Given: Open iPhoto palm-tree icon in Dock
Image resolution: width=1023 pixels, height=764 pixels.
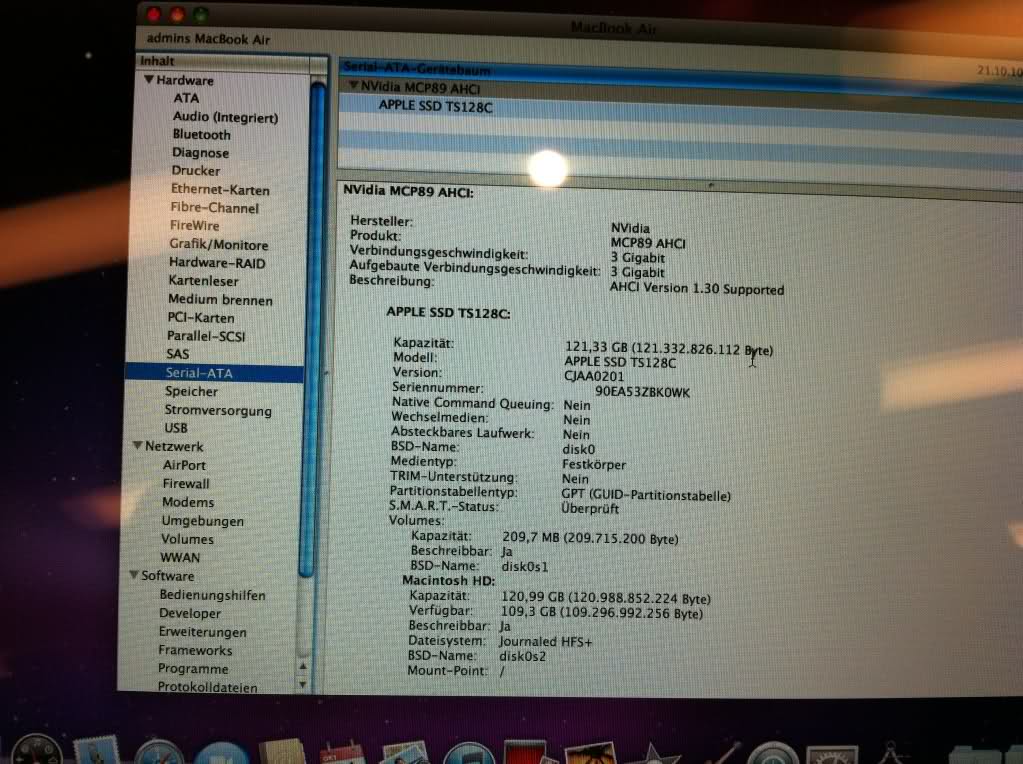Looking at the screenshot, I should 590,754.
